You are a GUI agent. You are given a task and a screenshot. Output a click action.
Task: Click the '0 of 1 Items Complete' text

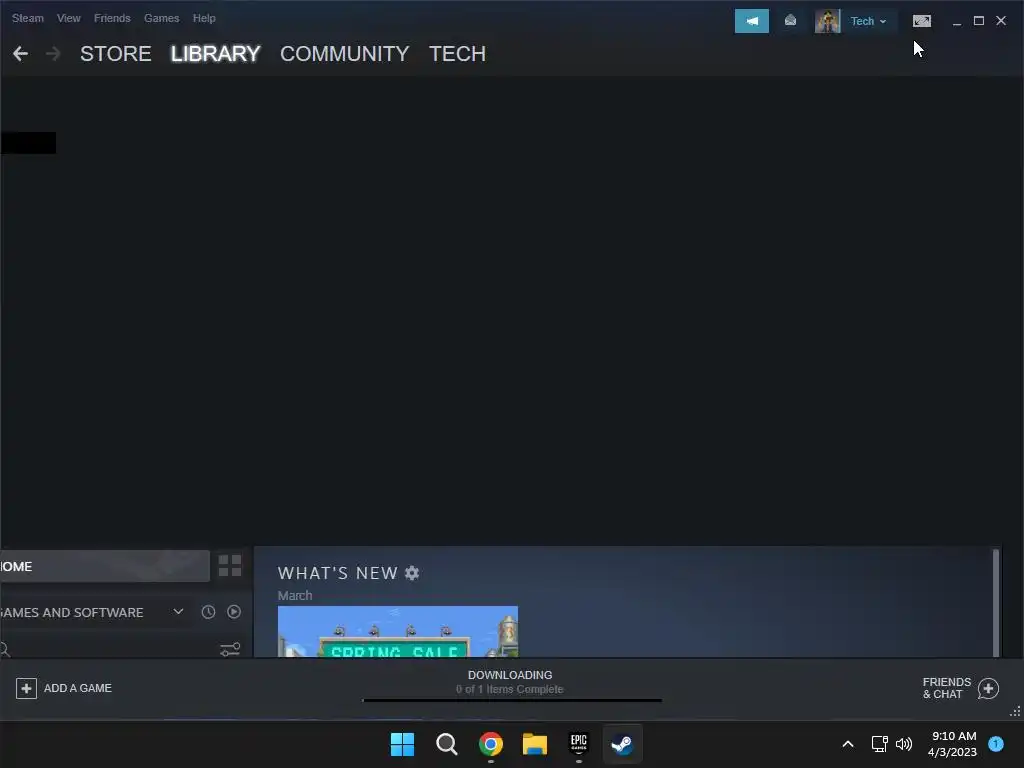pos(509,690)
